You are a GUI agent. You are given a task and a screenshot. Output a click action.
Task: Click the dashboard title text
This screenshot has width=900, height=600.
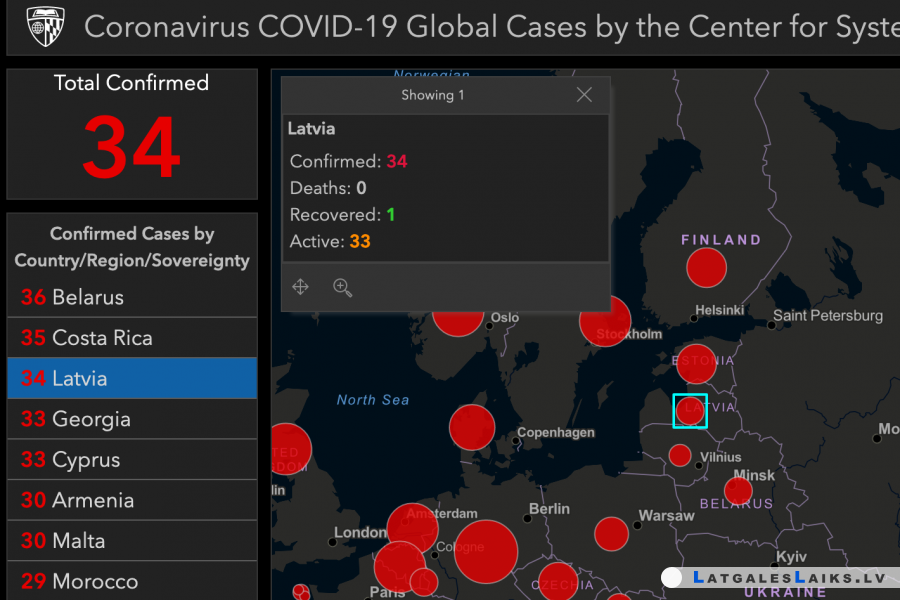pos(492,27)
